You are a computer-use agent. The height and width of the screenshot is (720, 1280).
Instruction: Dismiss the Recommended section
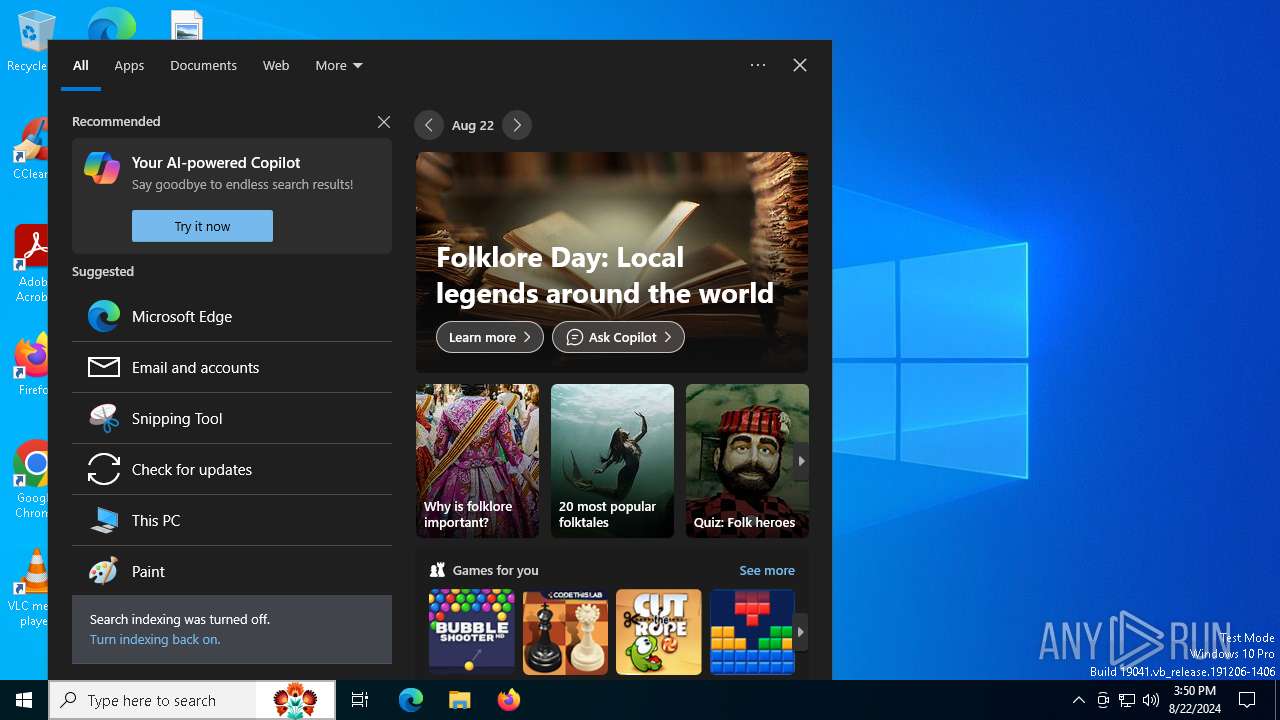384,121
